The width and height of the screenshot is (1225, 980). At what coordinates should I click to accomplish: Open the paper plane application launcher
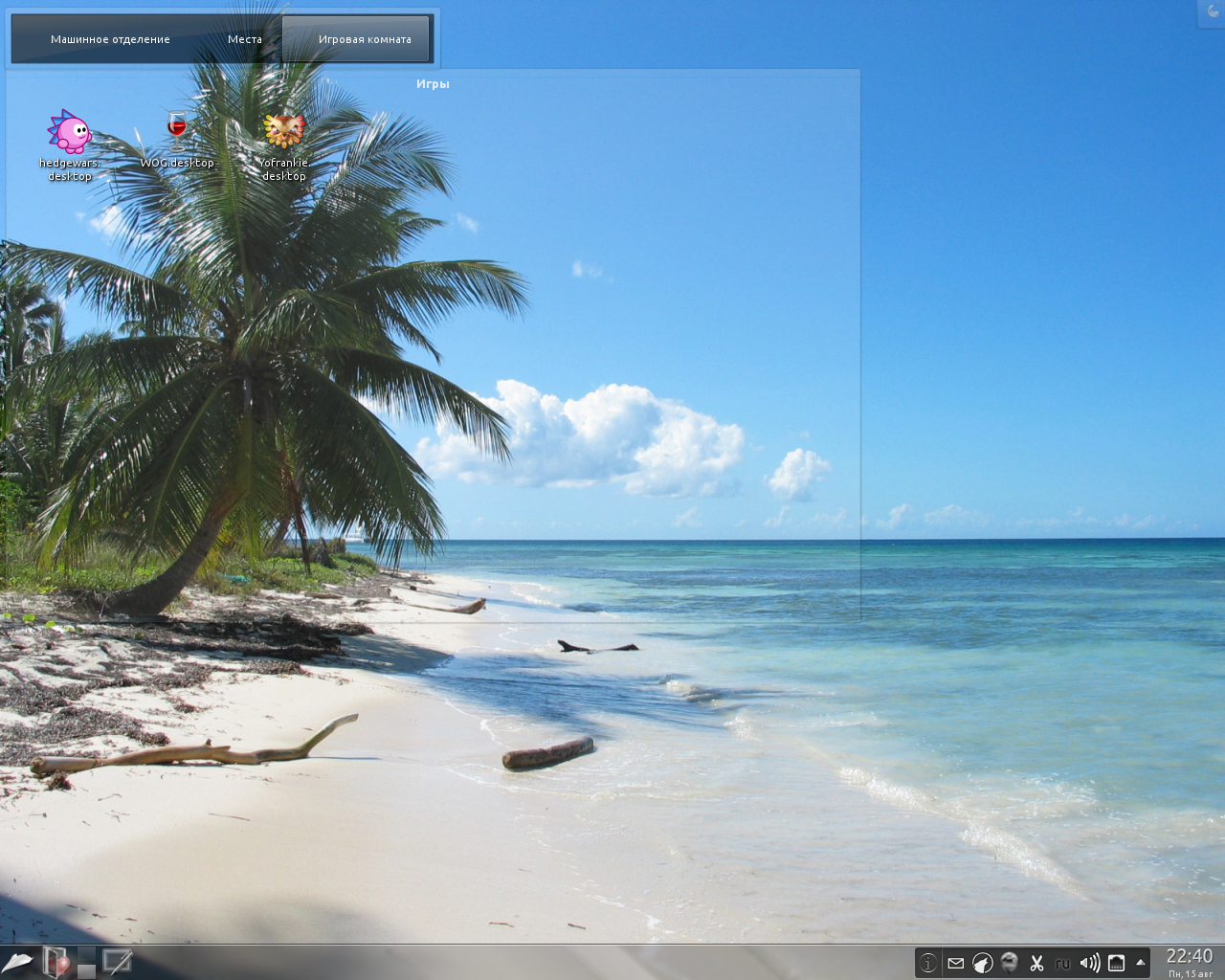click(x=17, y=962)
